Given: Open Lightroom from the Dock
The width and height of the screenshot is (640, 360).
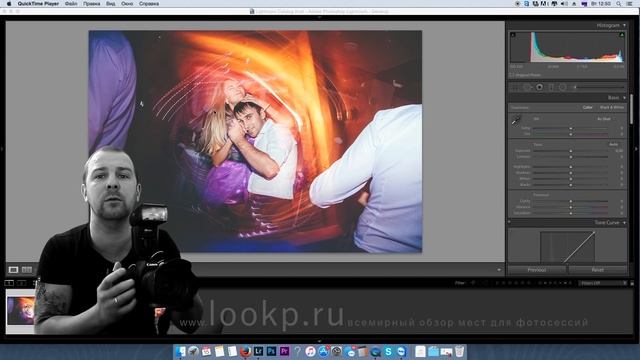Looking at the screenshot, I should click(x=258, y=351).
